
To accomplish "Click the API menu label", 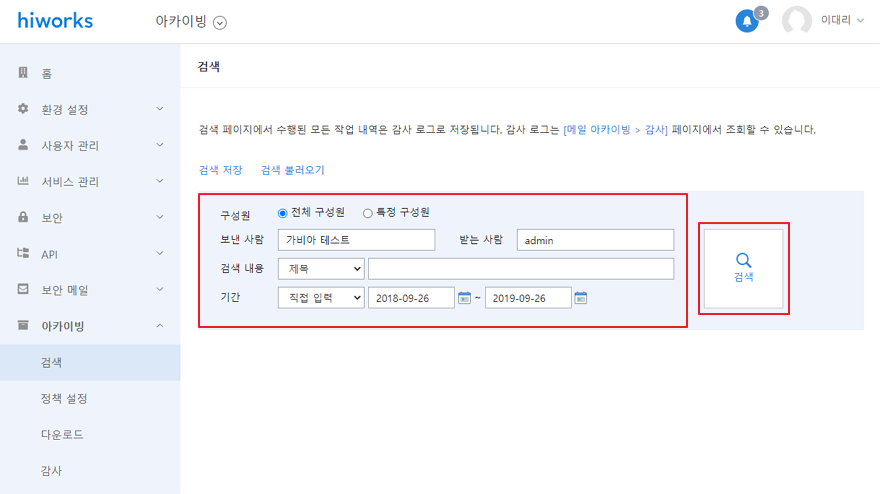I will tap(49, 254).
